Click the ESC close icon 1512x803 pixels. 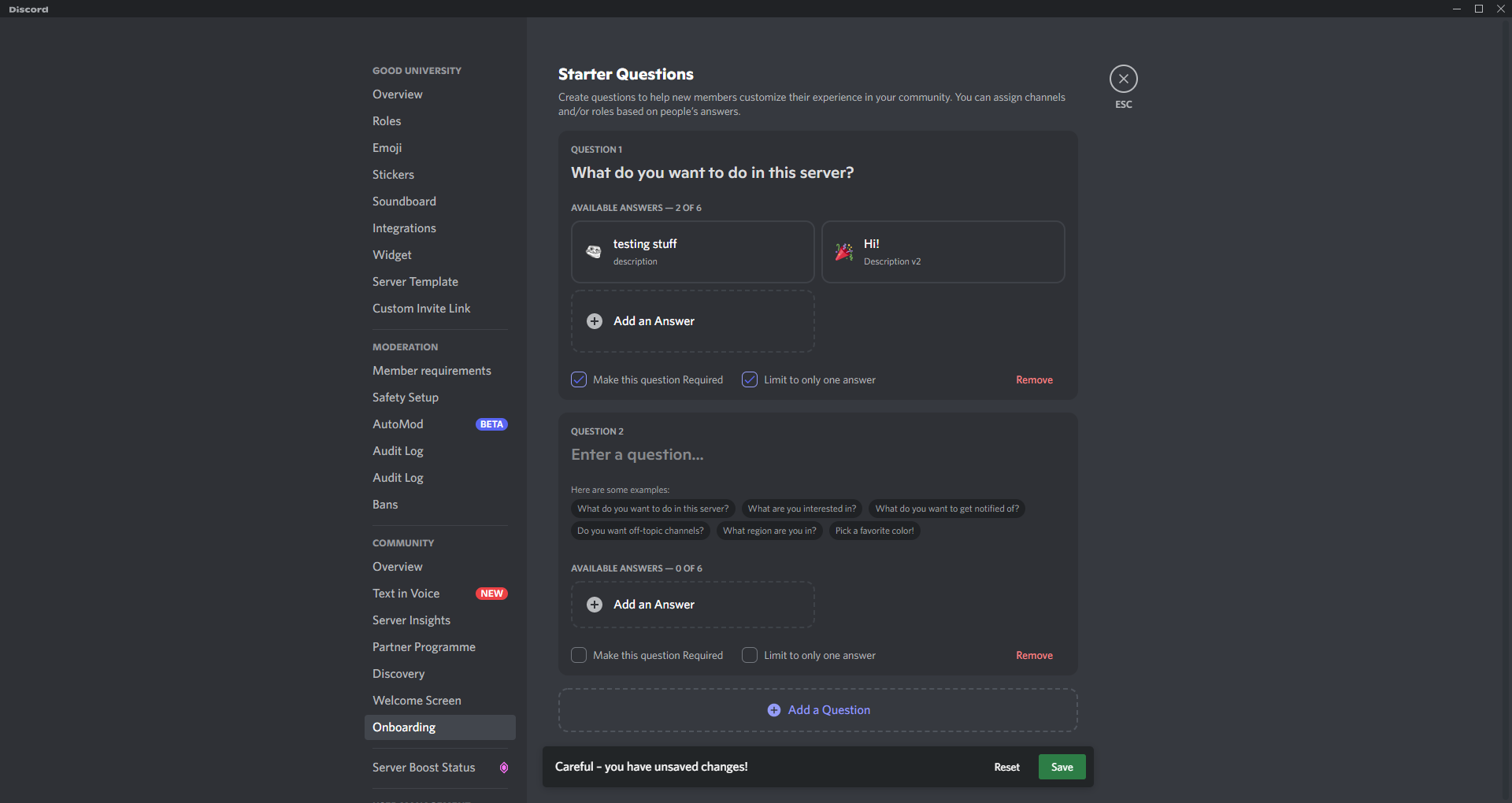tap(1123, 78)
